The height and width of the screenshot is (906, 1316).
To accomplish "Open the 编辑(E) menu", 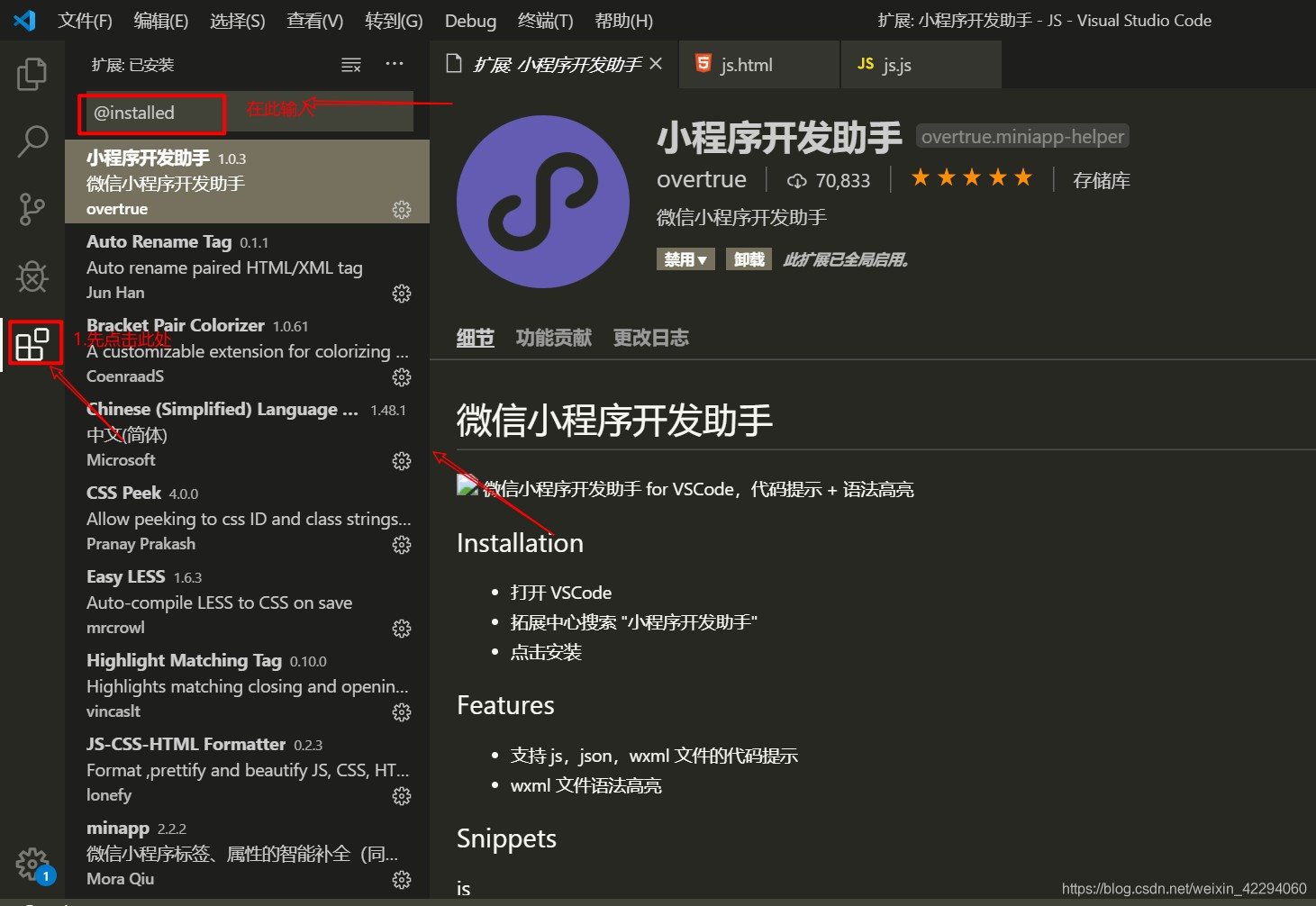I will coord(160,20).
